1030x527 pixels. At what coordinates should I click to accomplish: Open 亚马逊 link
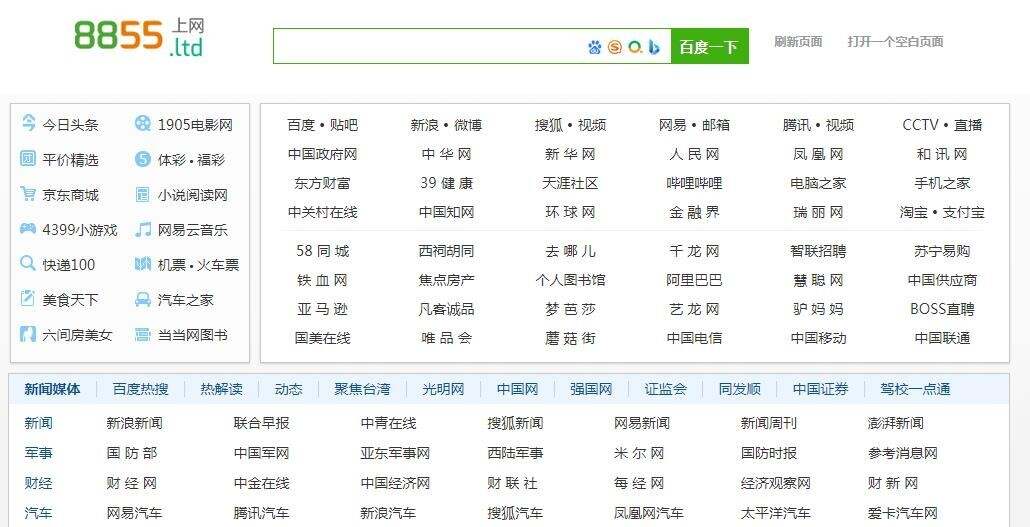point(323,309)
